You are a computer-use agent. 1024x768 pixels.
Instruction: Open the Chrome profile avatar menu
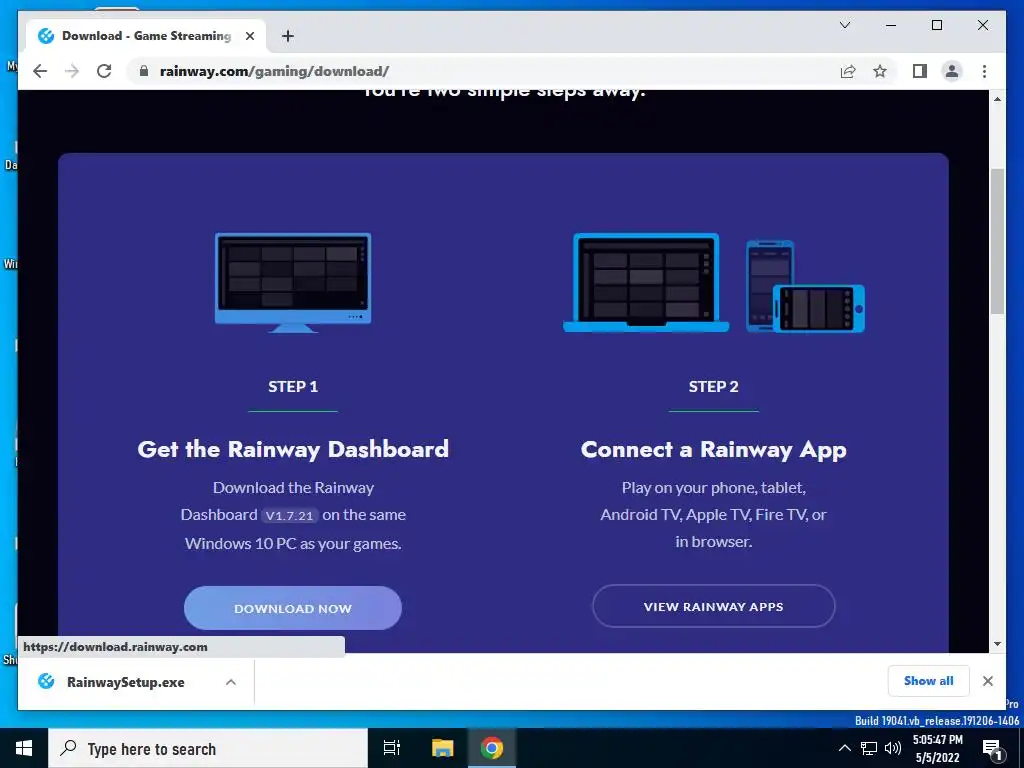(952, 71)
